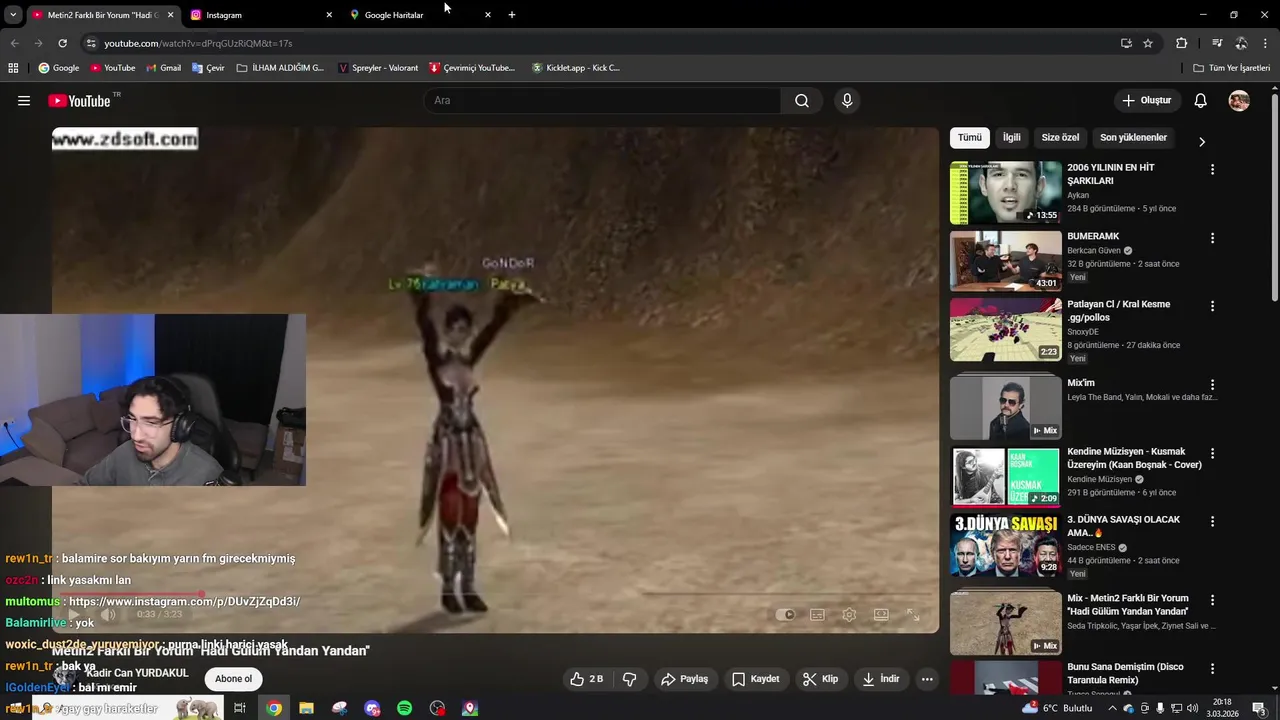Open options for 2006 YILININ EN HİT ŞARKILARI
Image resolution: width=1280 pixels, height=720 pixels.
tap(1212, 170)
